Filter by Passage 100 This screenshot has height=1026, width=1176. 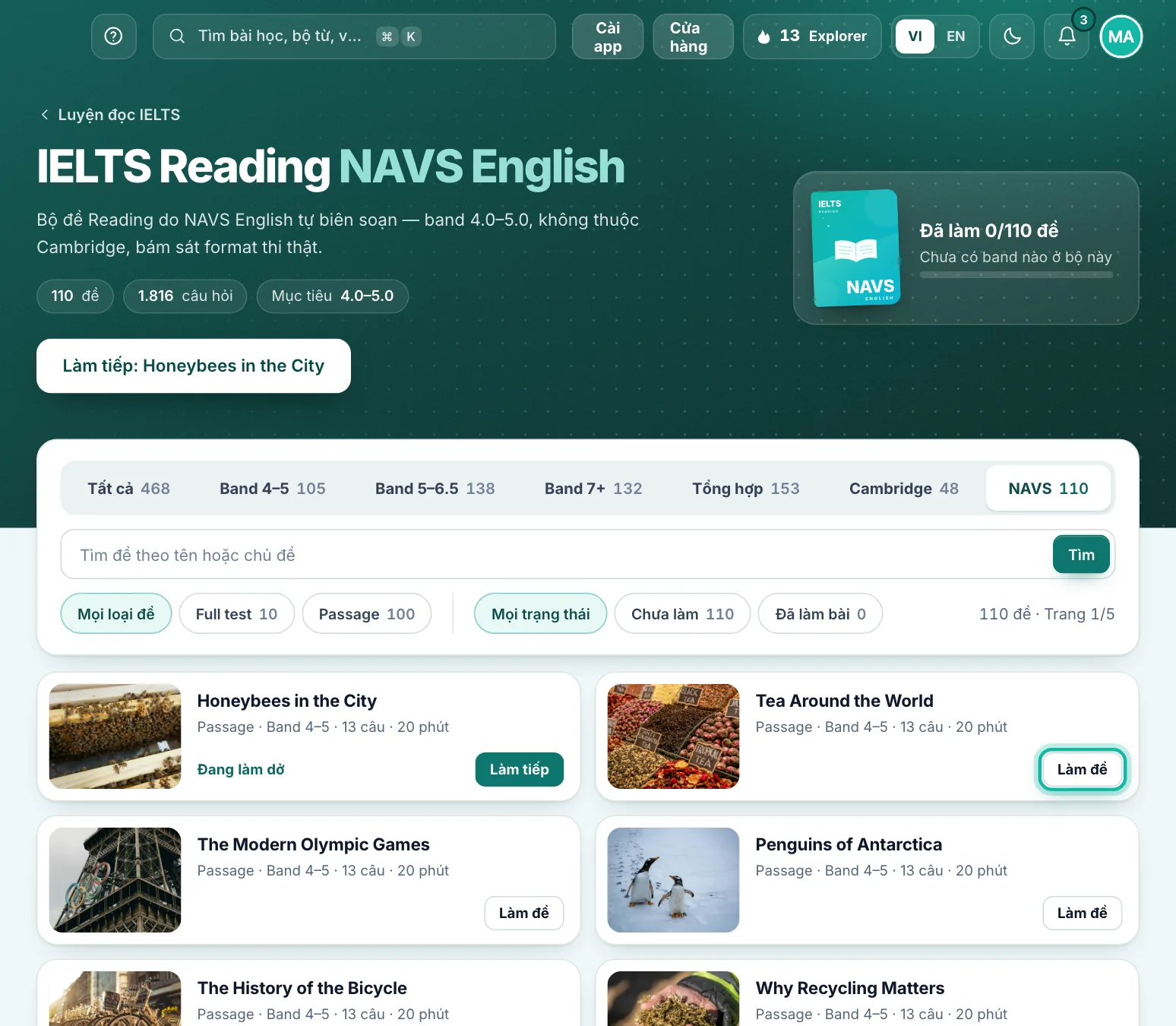367,613
